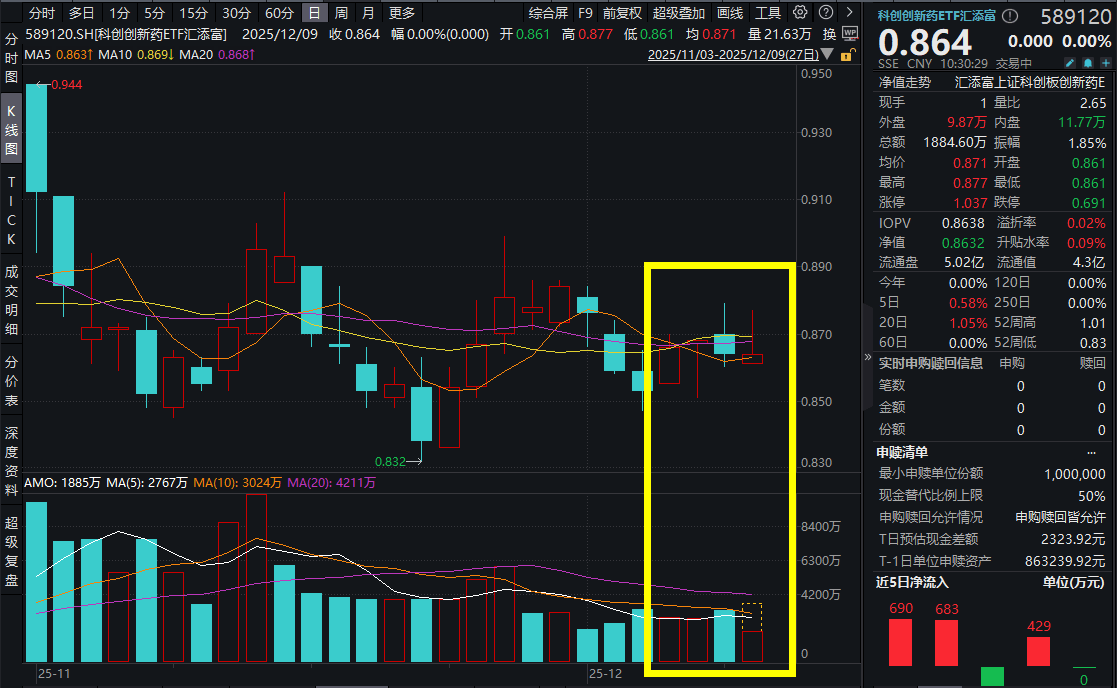
Task: Click the 683 net inflow red bar
Action: click(947, 643)
